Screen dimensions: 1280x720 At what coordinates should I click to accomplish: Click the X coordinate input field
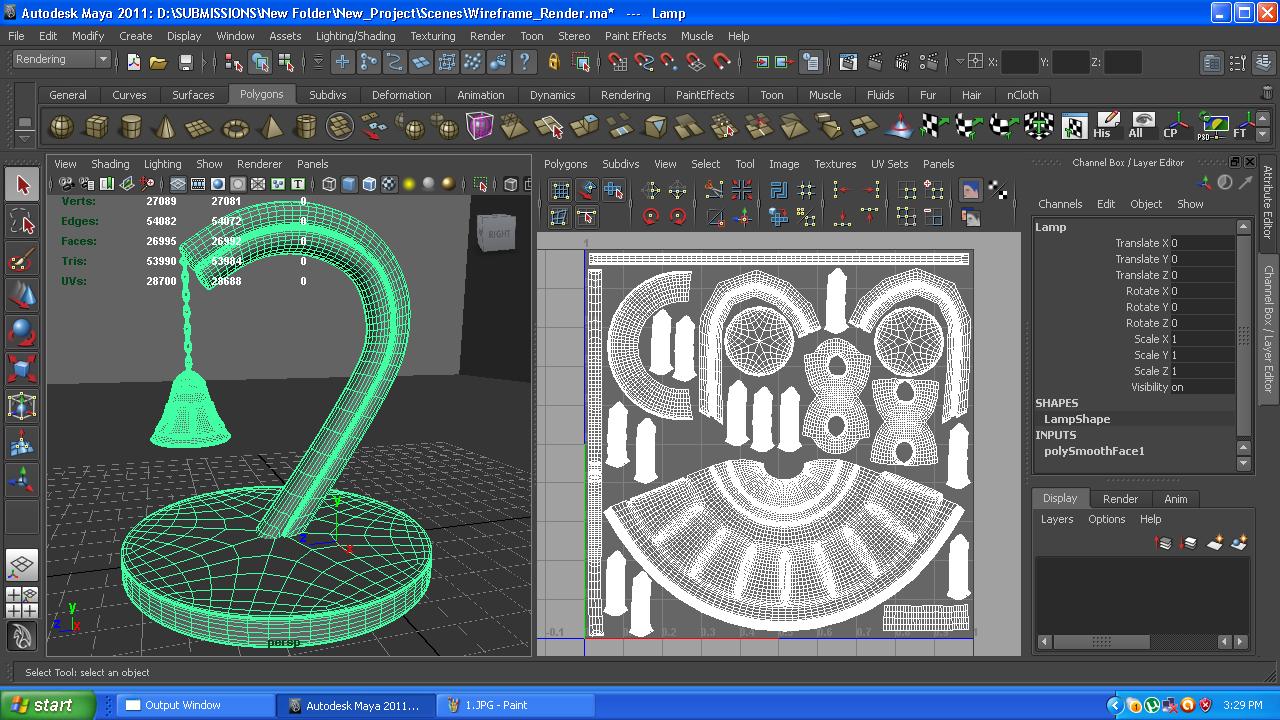coord(1019,62)
